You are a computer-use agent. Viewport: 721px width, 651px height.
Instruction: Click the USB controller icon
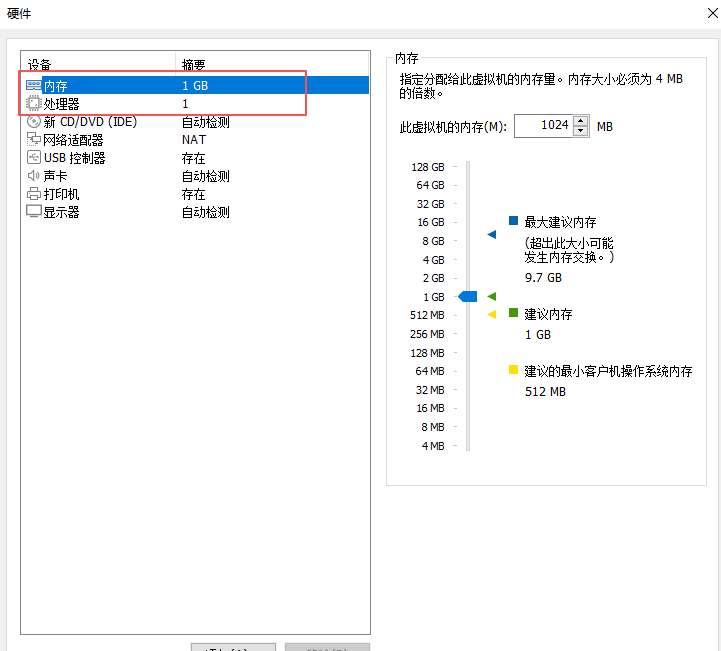pos(33,158)
